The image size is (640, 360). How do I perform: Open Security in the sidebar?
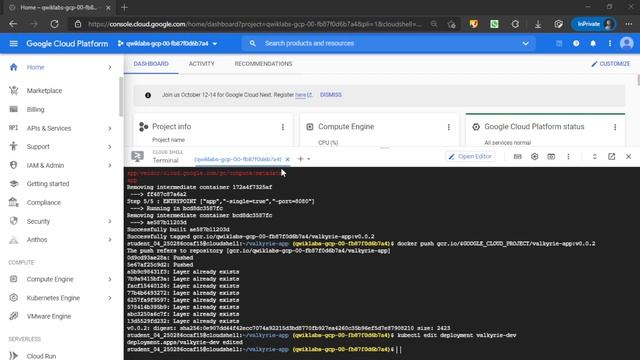coord(38,221)
